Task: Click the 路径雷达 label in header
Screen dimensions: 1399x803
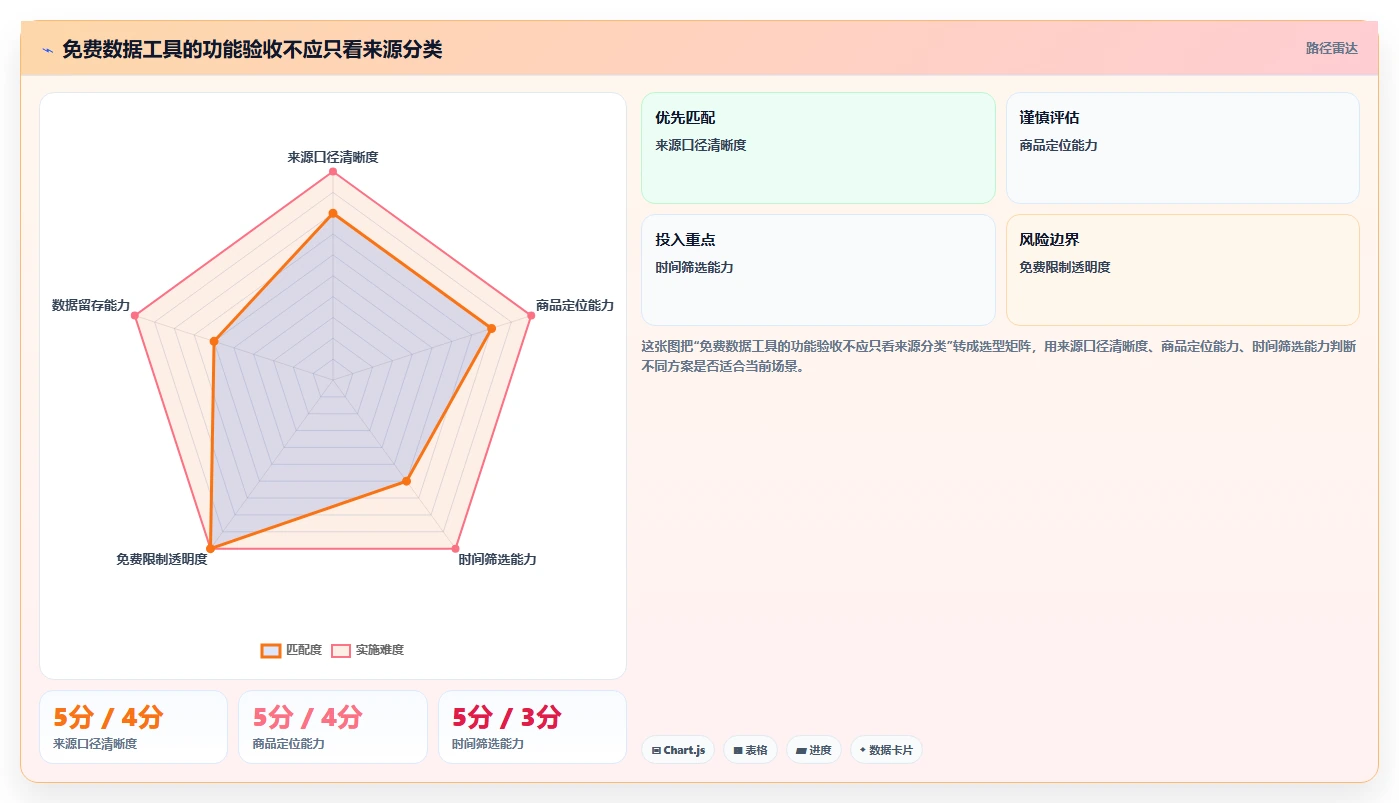Action: 1331,48
